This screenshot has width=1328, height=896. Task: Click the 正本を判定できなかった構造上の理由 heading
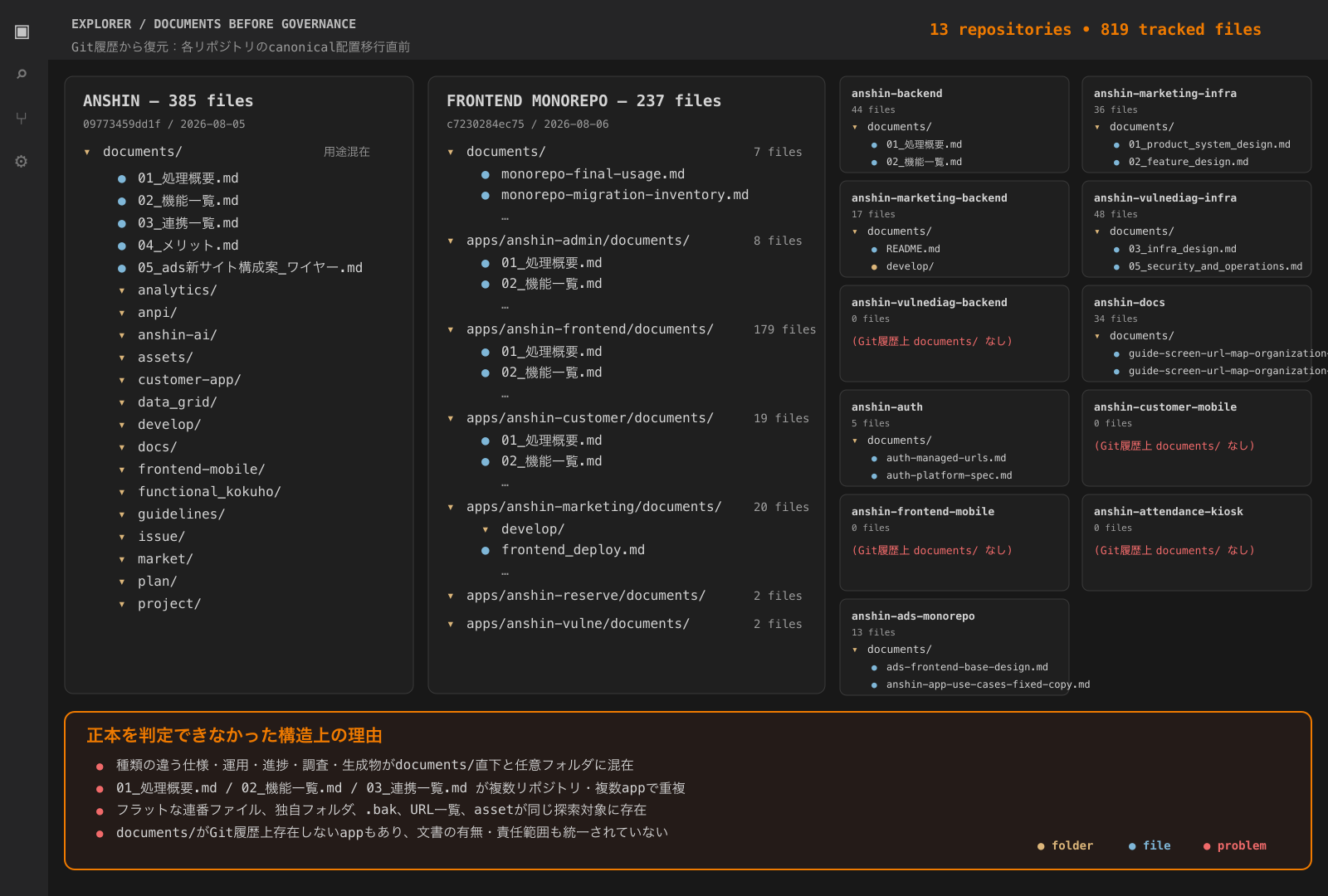(x=234, y=735)
